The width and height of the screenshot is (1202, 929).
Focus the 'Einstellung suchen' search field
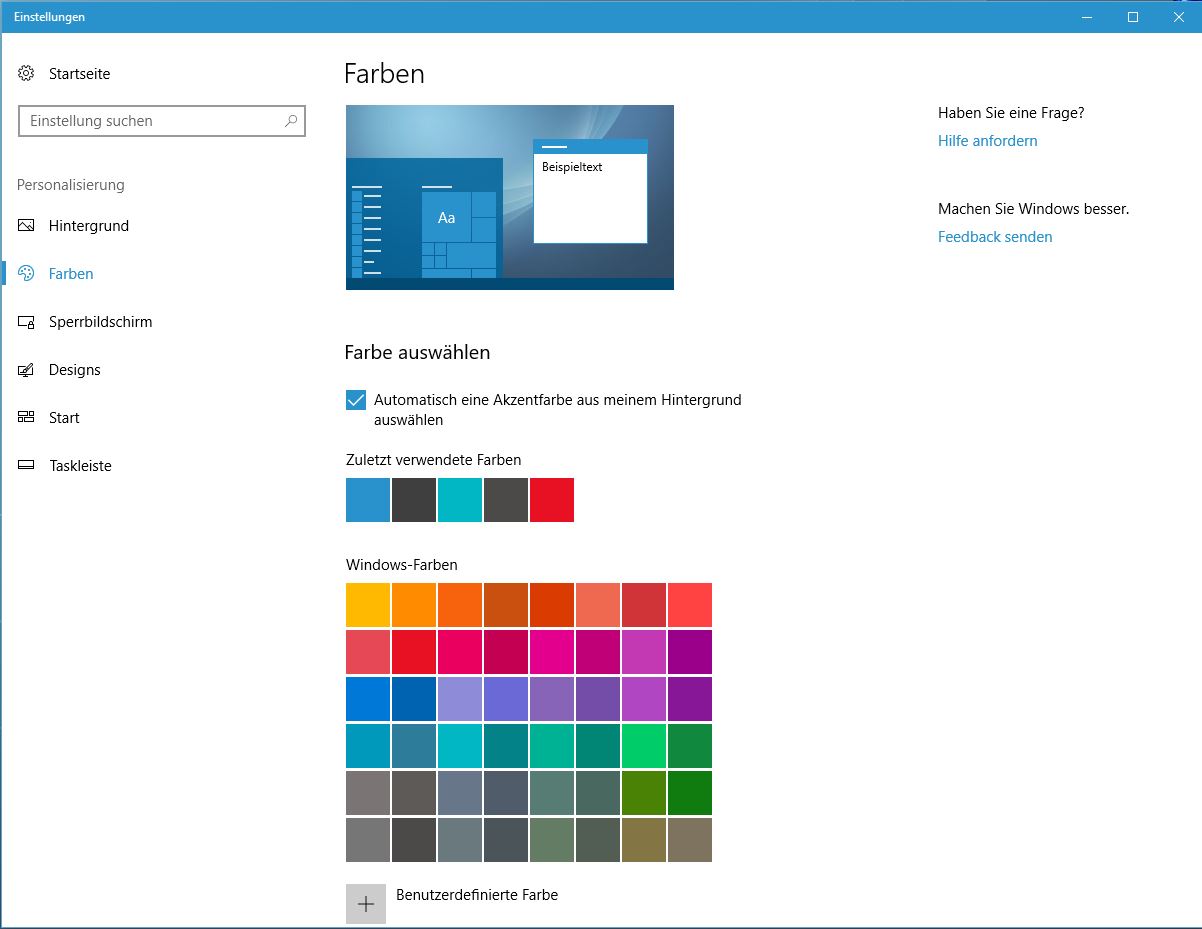click(162, 121)
